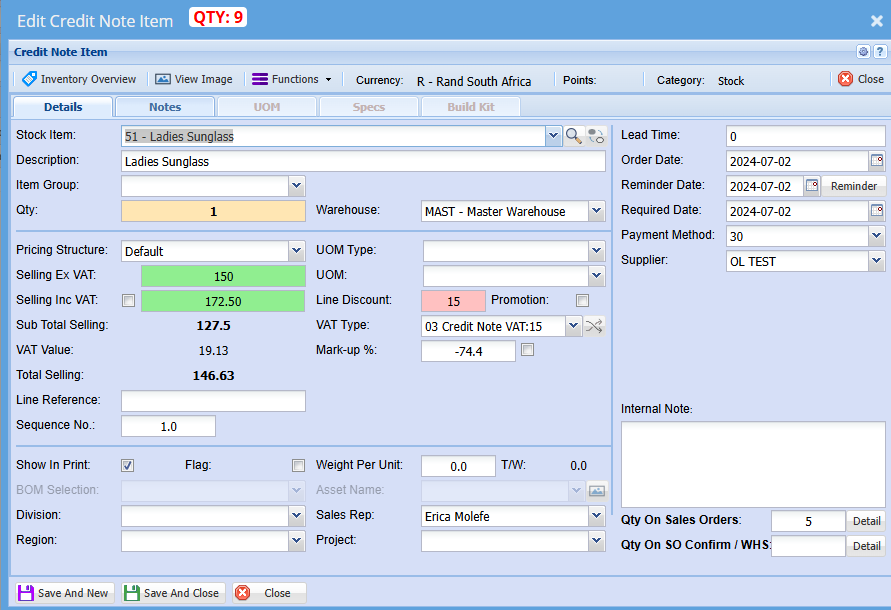Open the Required Date calendar picker
The image size is (891, 610).
point(877,211)
